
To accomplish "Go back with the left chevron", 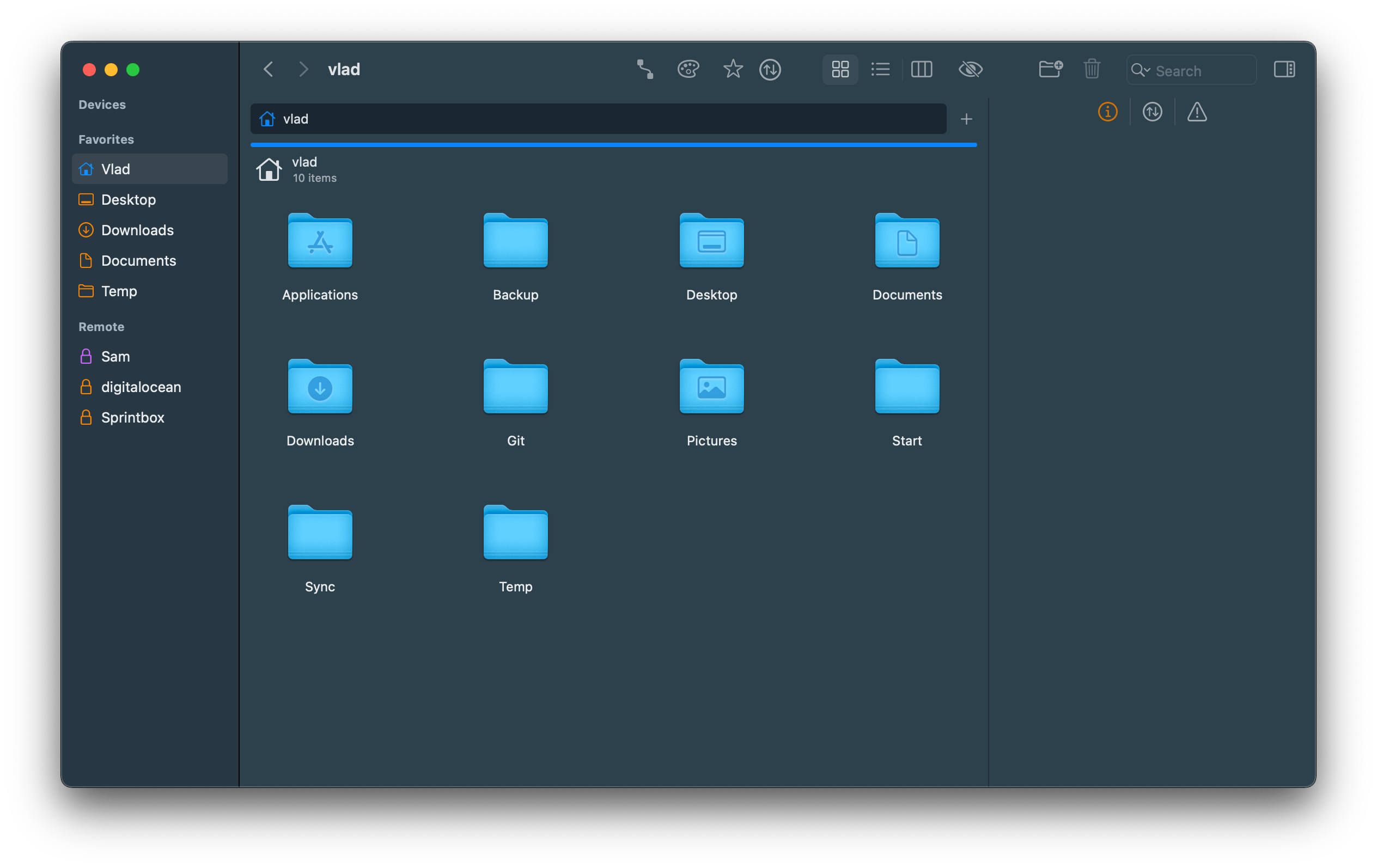I will pos(268,70).
